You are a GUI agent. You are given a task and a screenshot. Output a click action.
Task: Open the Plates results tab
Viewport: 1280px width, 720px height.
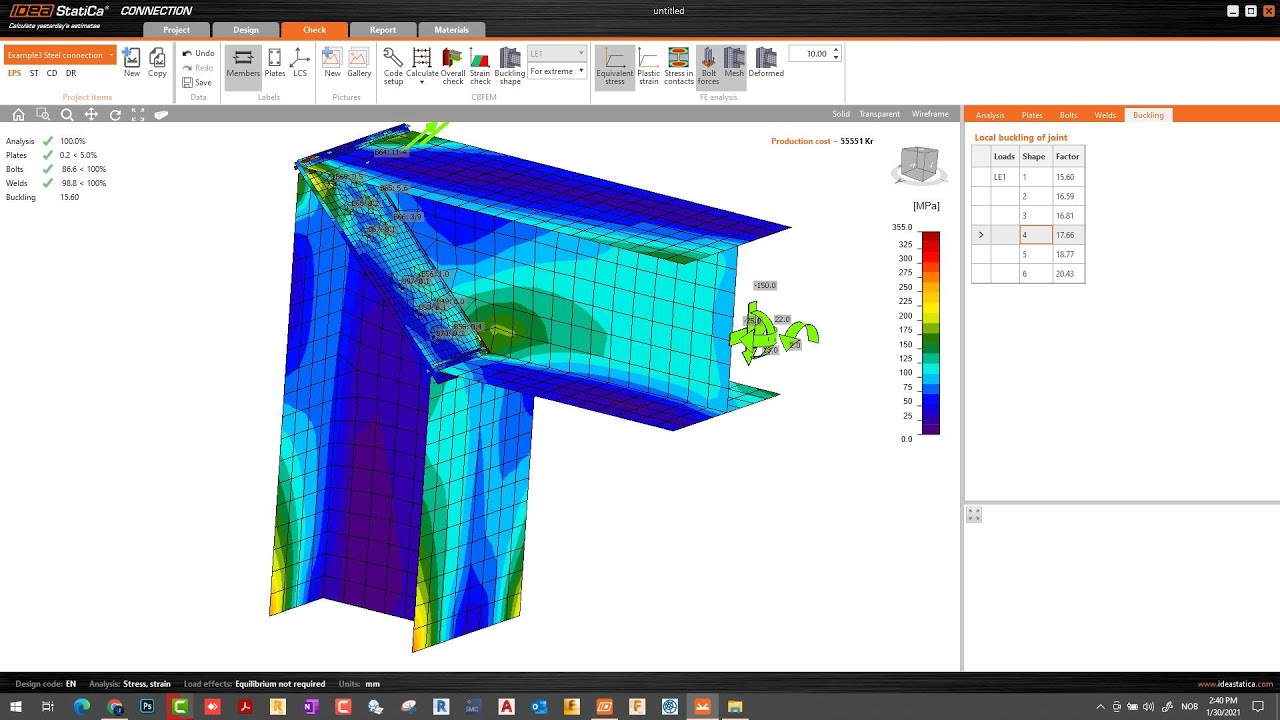(x=1032, y=115)
